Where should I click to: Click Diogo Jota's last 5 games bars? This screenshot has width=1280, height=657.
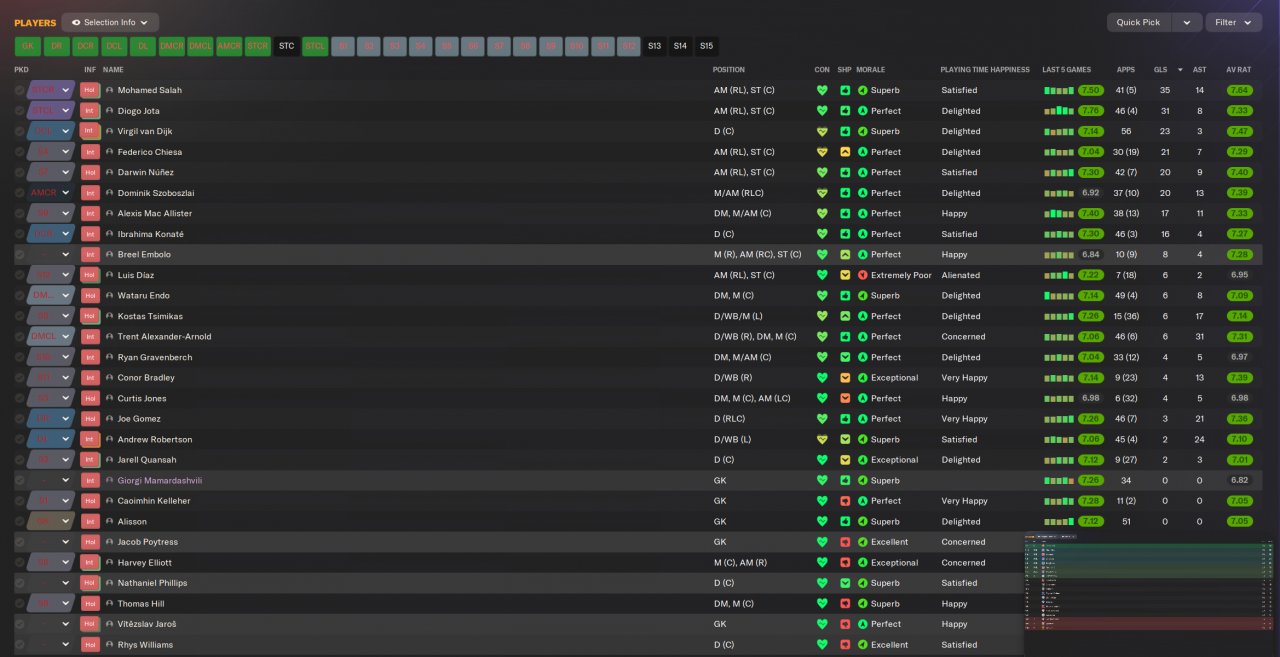point(1059,111)
